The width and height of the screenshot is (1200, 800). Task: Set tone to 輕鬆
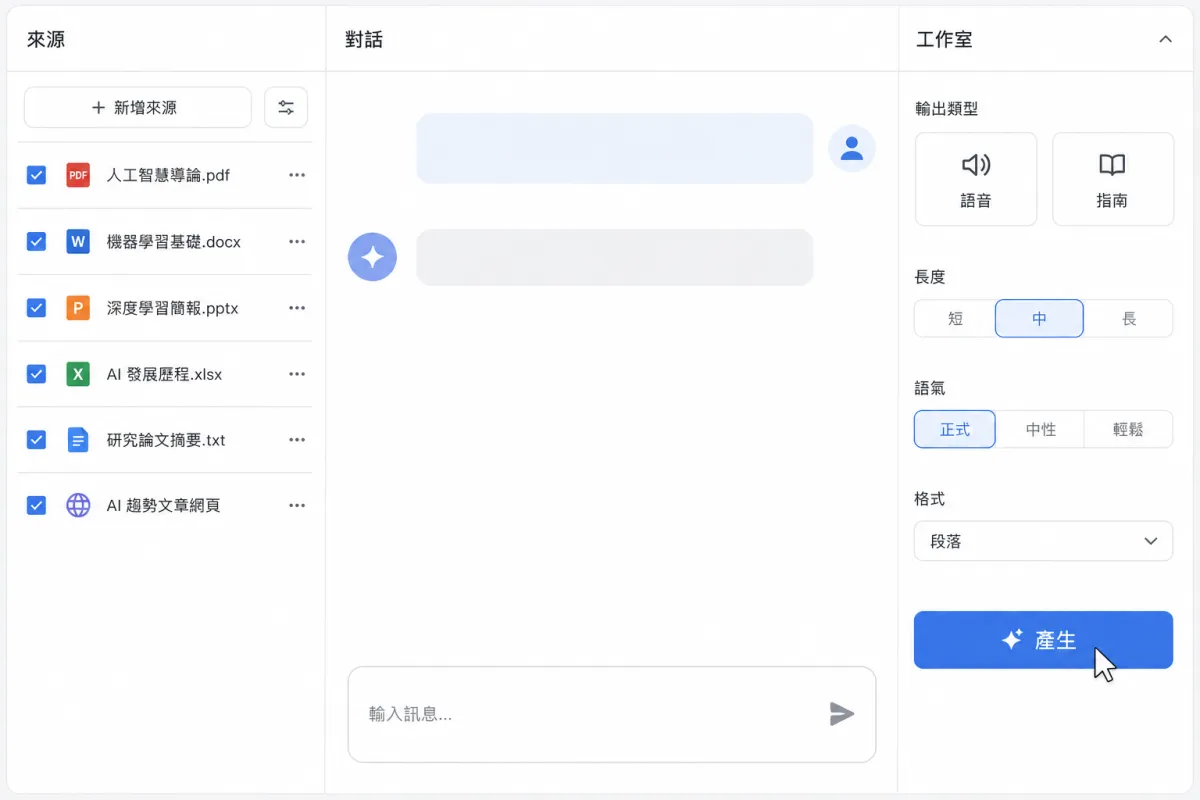click(x=1128, y=429)
